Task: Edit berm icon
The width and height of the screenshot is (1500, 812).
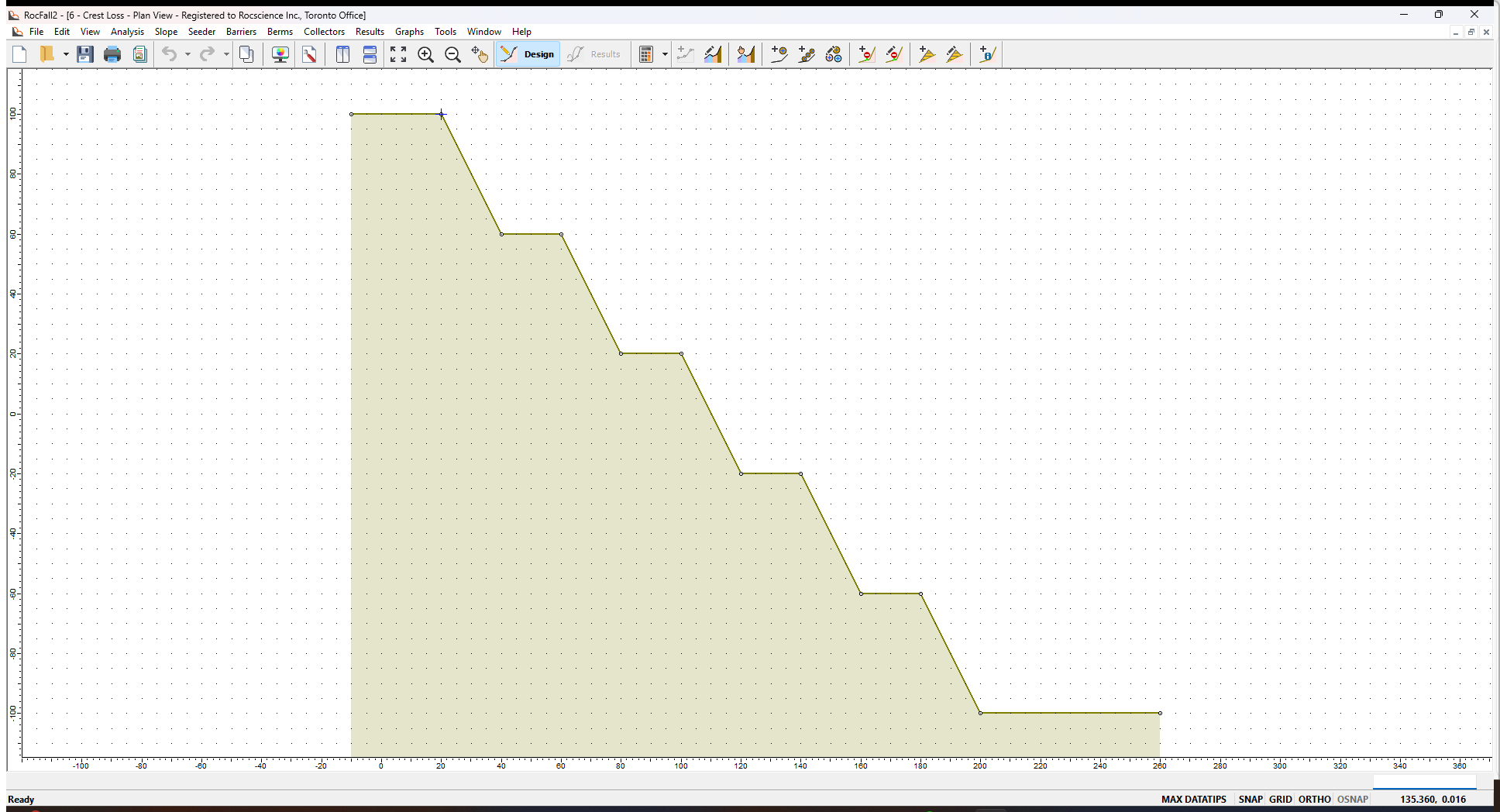Action: 955,54
